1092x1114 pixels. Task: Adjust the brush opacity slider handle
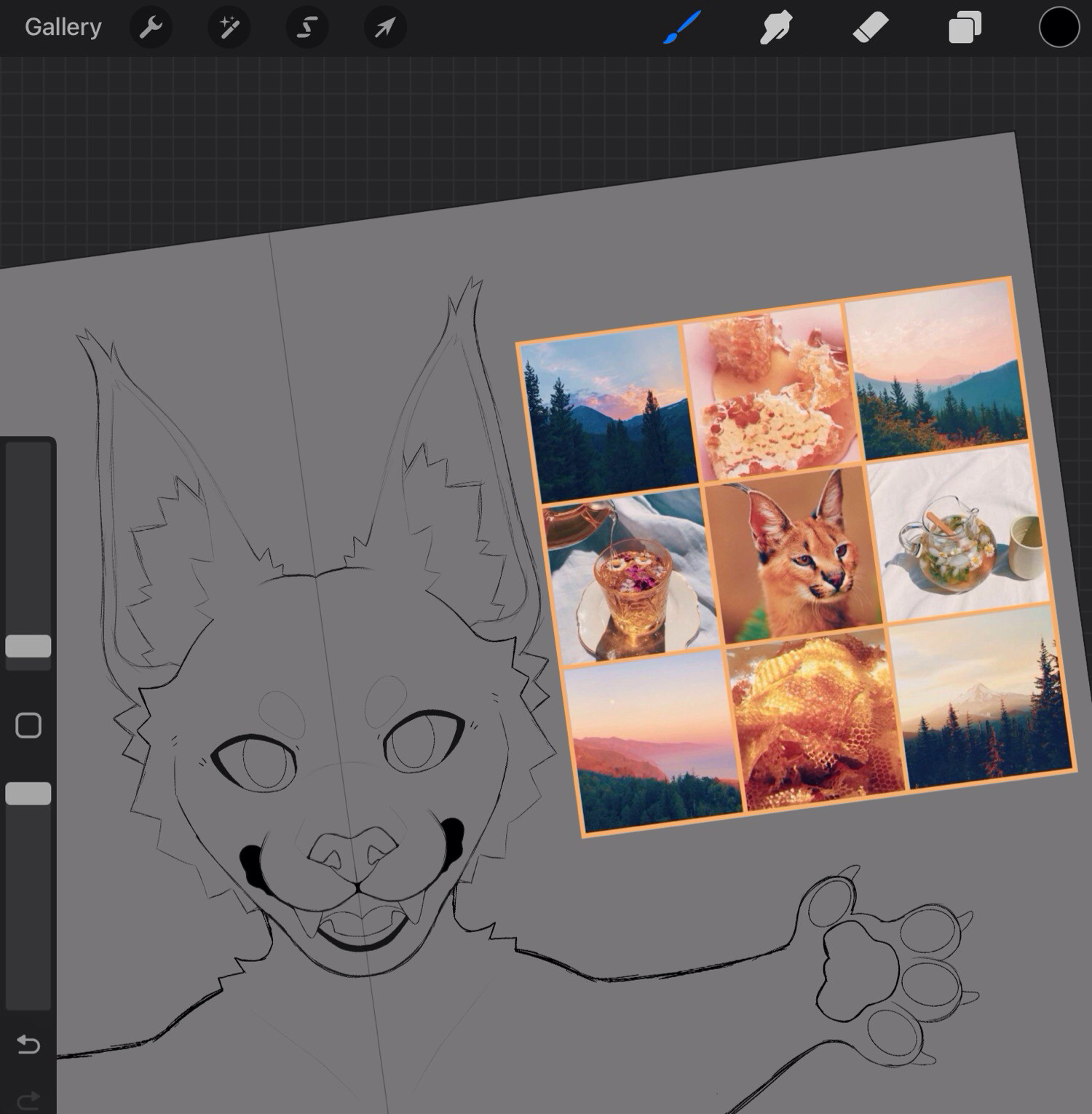tap(28, 794)
